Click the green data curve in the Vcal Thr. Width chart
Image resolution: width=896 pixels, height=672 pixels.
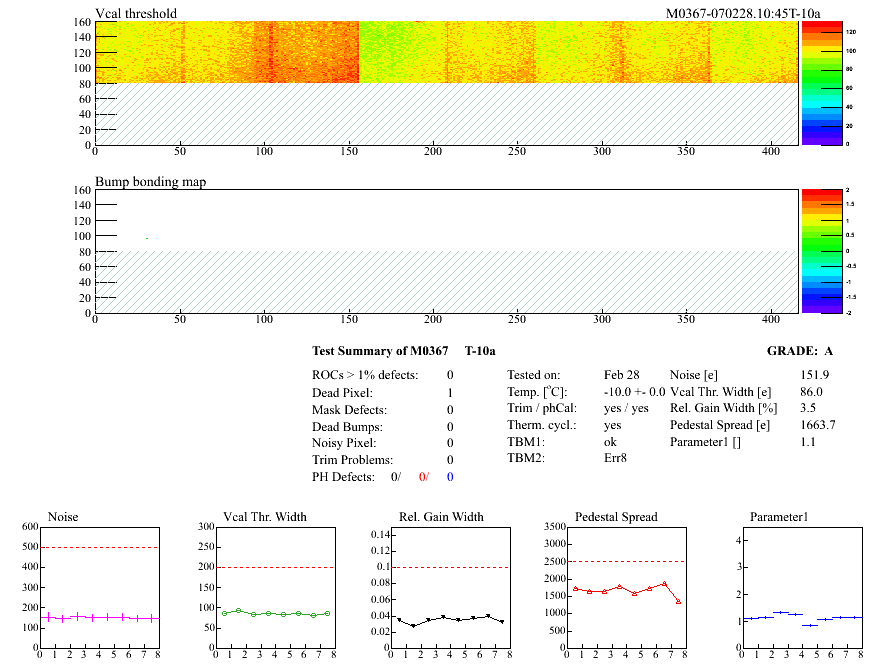(275, 613)
